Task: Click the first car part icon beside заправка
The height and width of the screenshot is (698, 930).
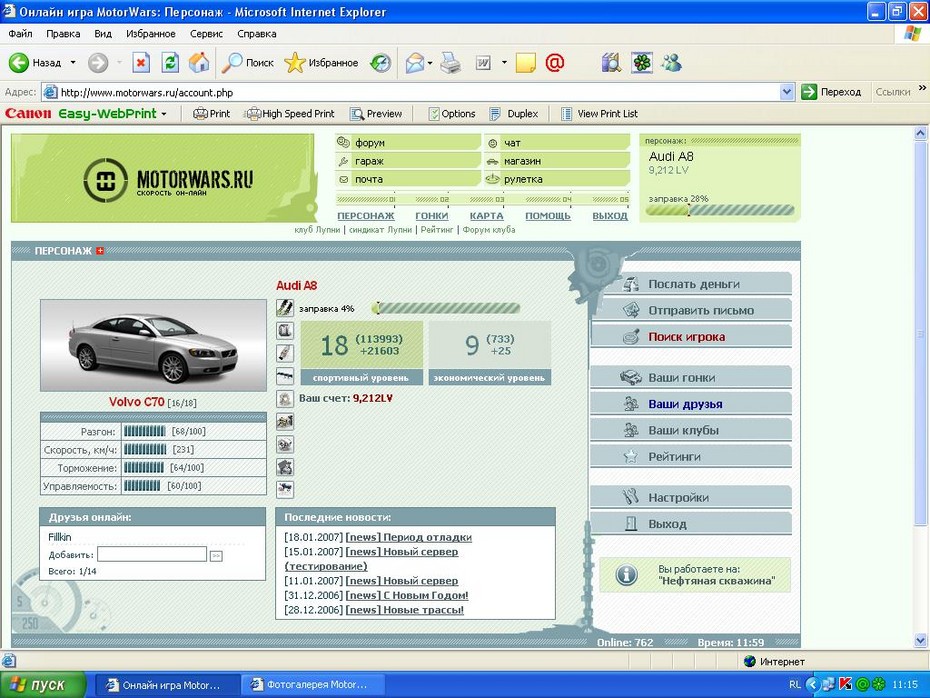Action: (285, 308)
